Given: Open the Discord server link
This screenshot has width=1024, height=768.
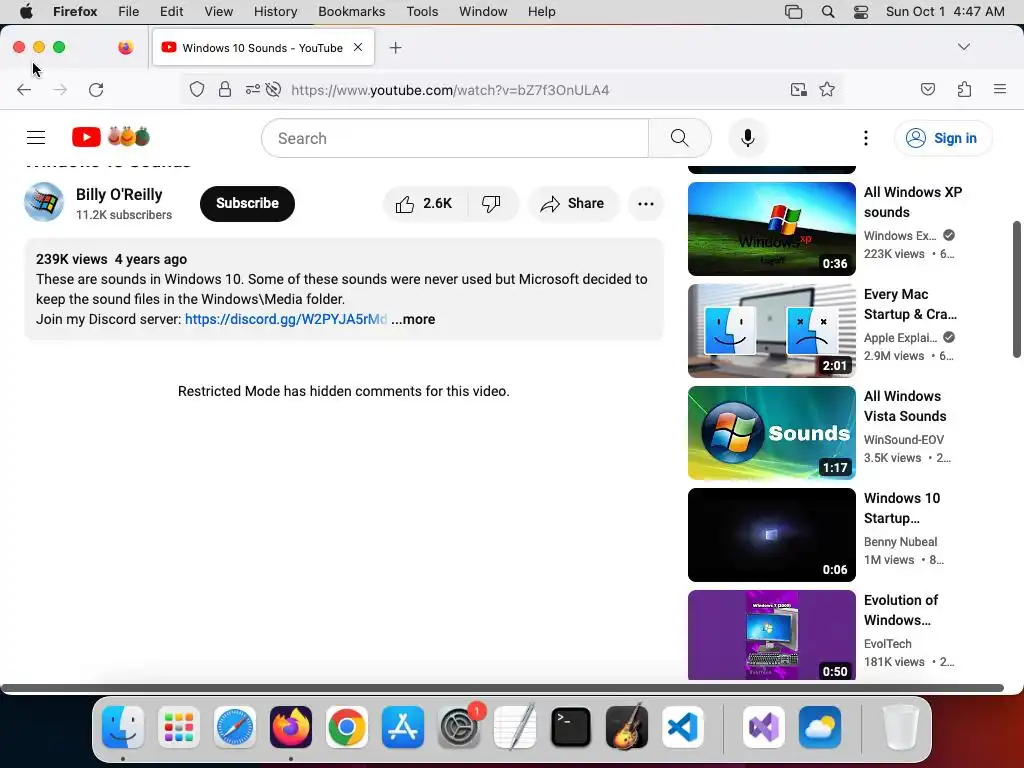Looking at the screenshot, I should [285, 319].
